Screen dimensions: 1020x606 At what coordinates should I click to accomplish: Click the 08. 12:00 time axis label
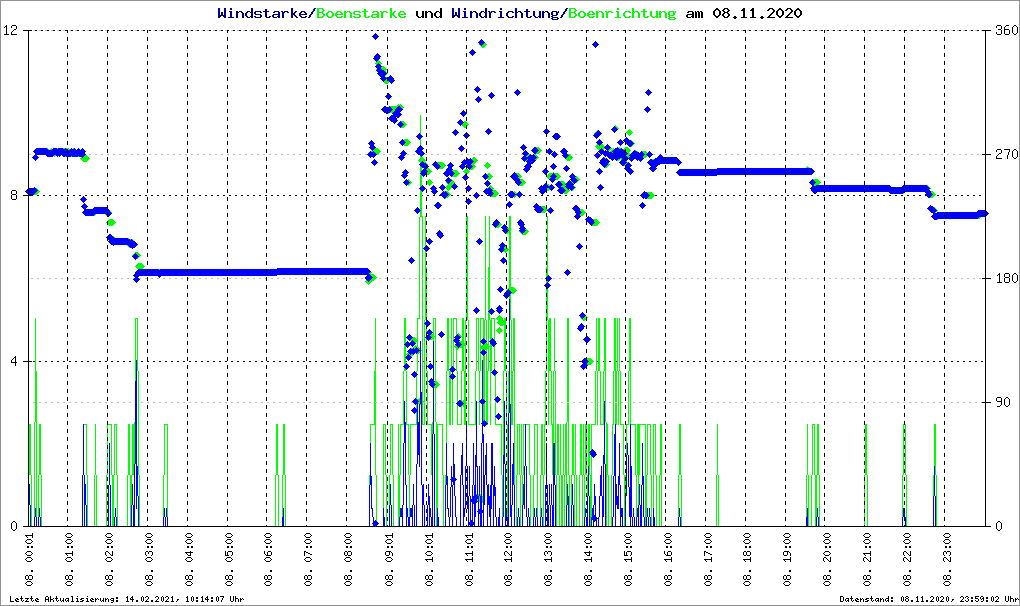coord(507,560)
